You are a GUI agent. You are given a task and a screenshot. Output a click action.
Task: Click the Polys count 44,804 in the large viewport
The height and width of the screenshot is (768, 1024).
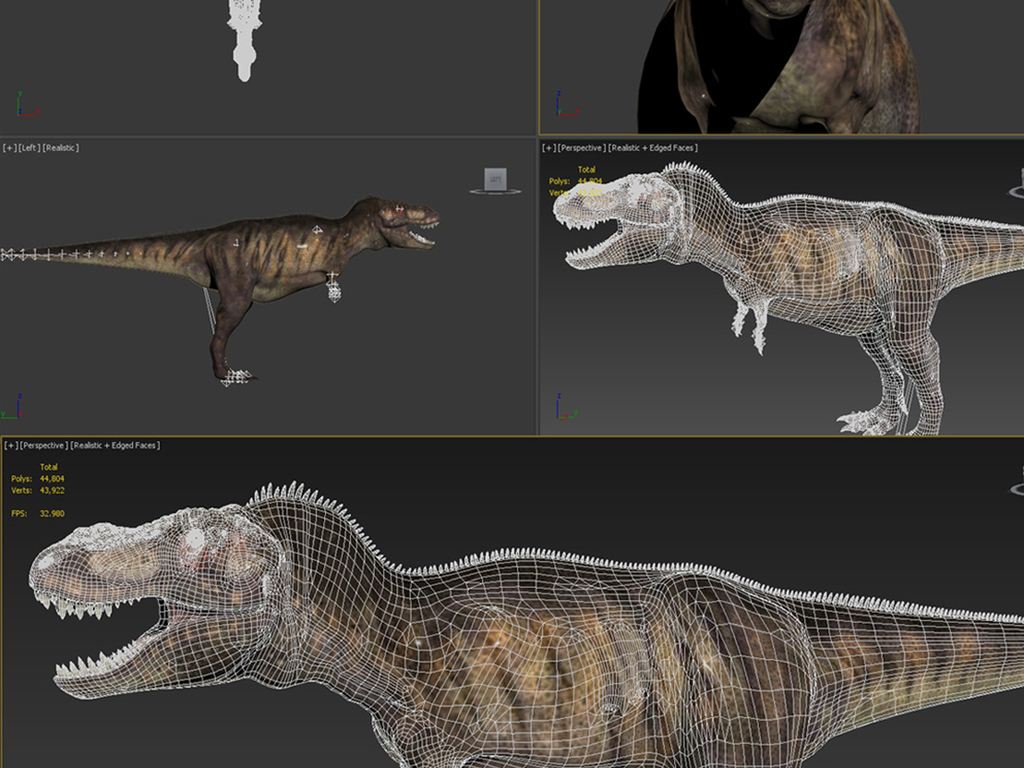tap(52, 479)
